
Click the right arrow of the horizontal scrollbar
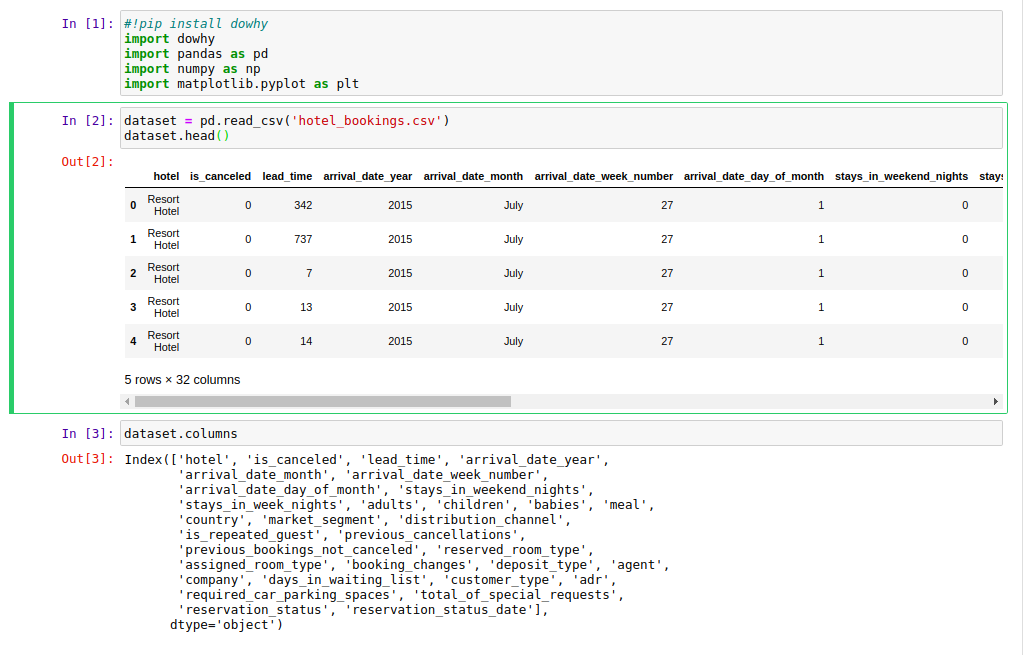coord(996,401)
